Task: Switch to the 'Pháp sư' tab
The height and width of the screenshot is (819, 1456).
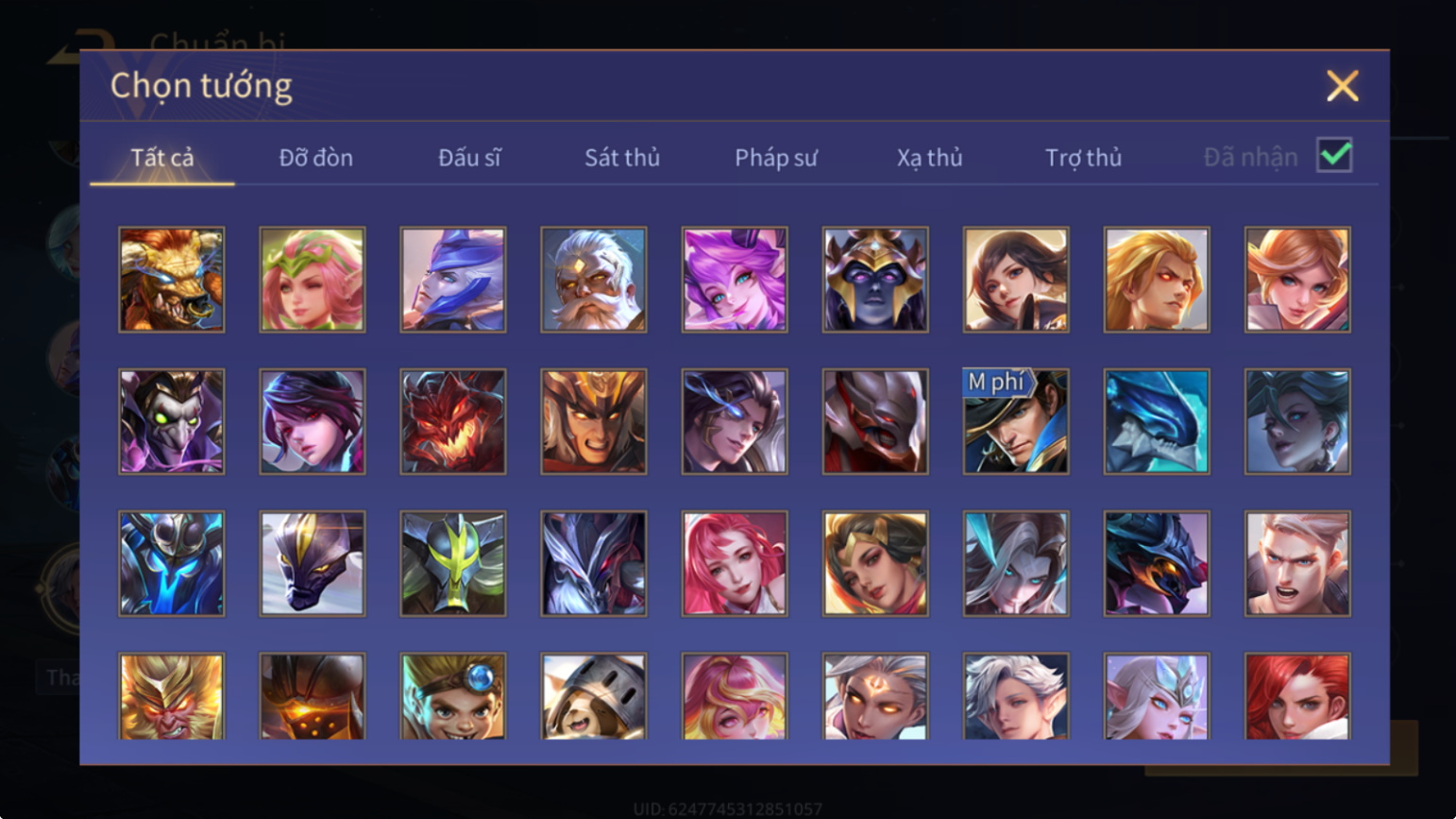Action: click(x=776, y=158)
